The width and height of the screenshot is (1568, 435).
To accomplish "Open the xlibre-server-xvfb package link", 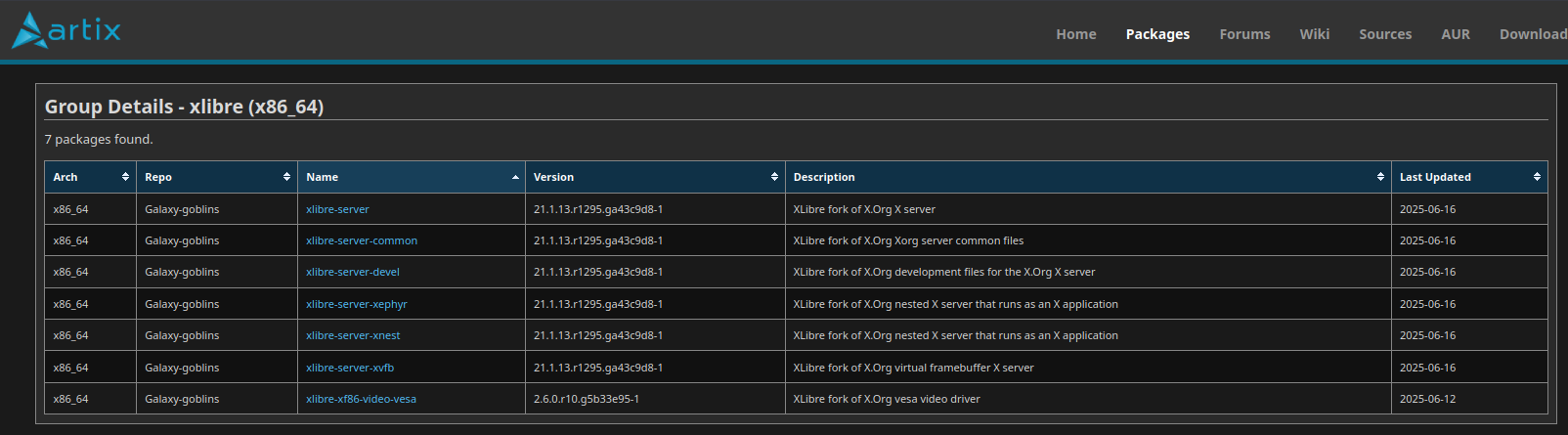I will [x=350, y=368].
